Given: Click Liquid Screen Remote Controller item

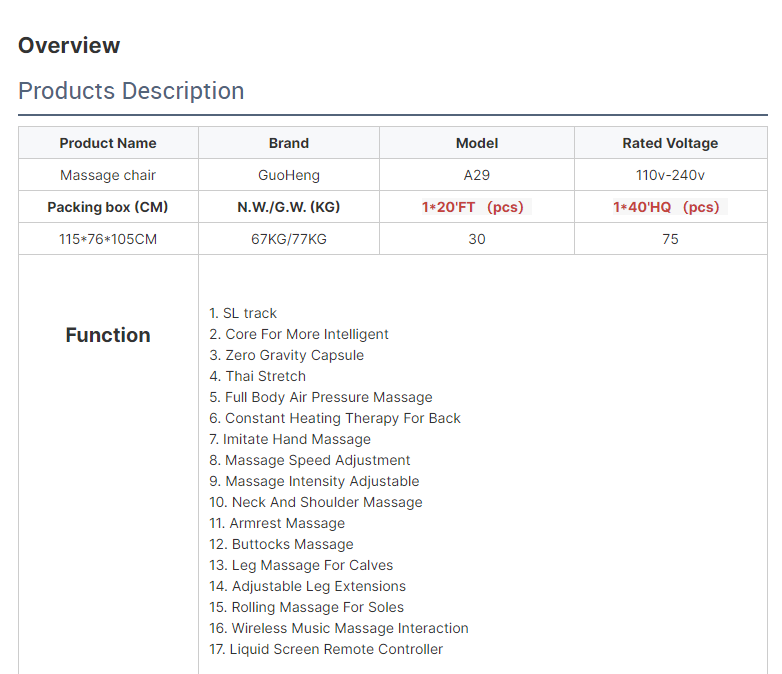Looking at the screenshot, I should (326, 649).
